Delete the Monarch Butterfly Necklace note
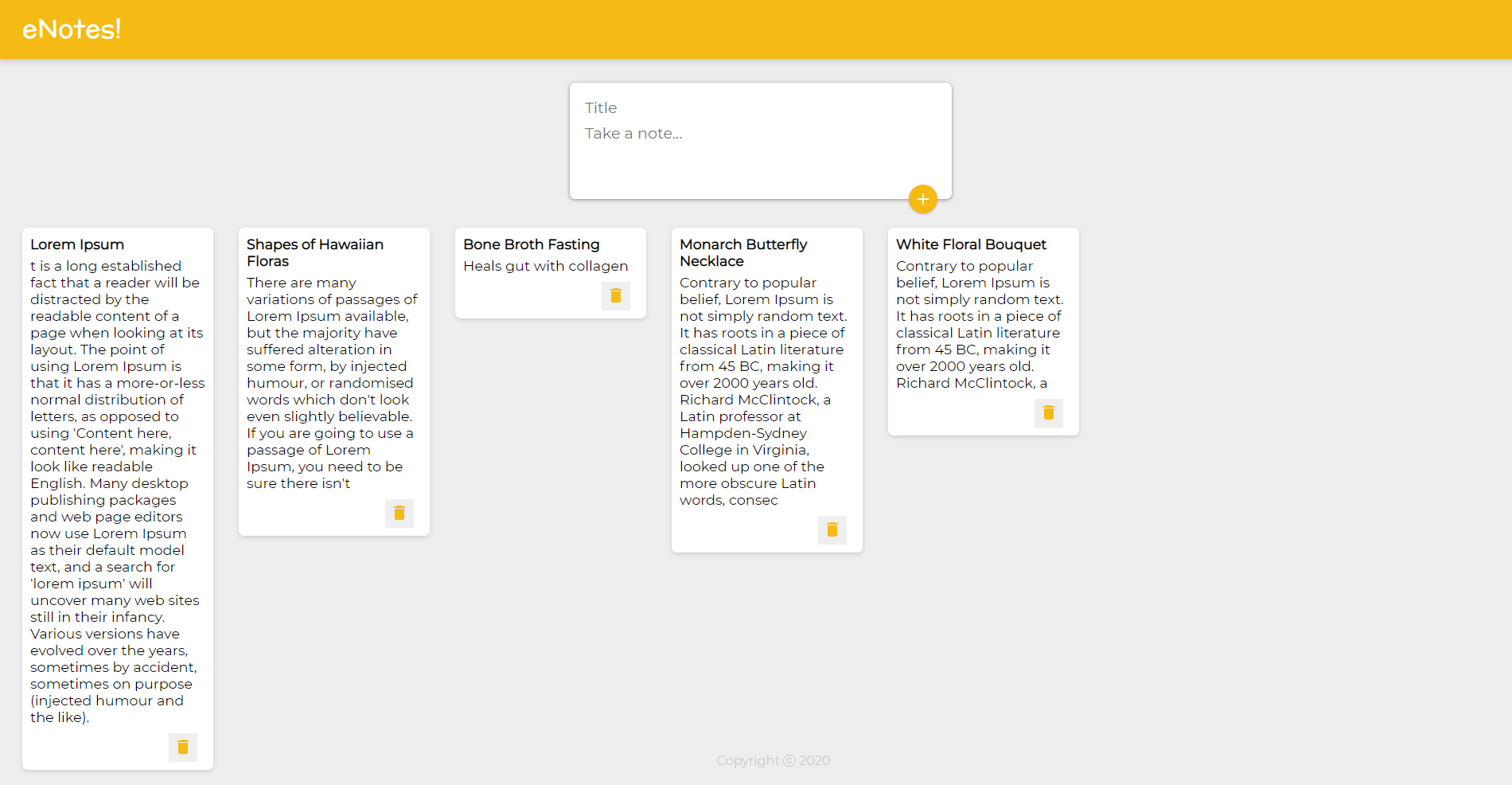Screen dimensions: 1512x785 [x=832, y=529]
